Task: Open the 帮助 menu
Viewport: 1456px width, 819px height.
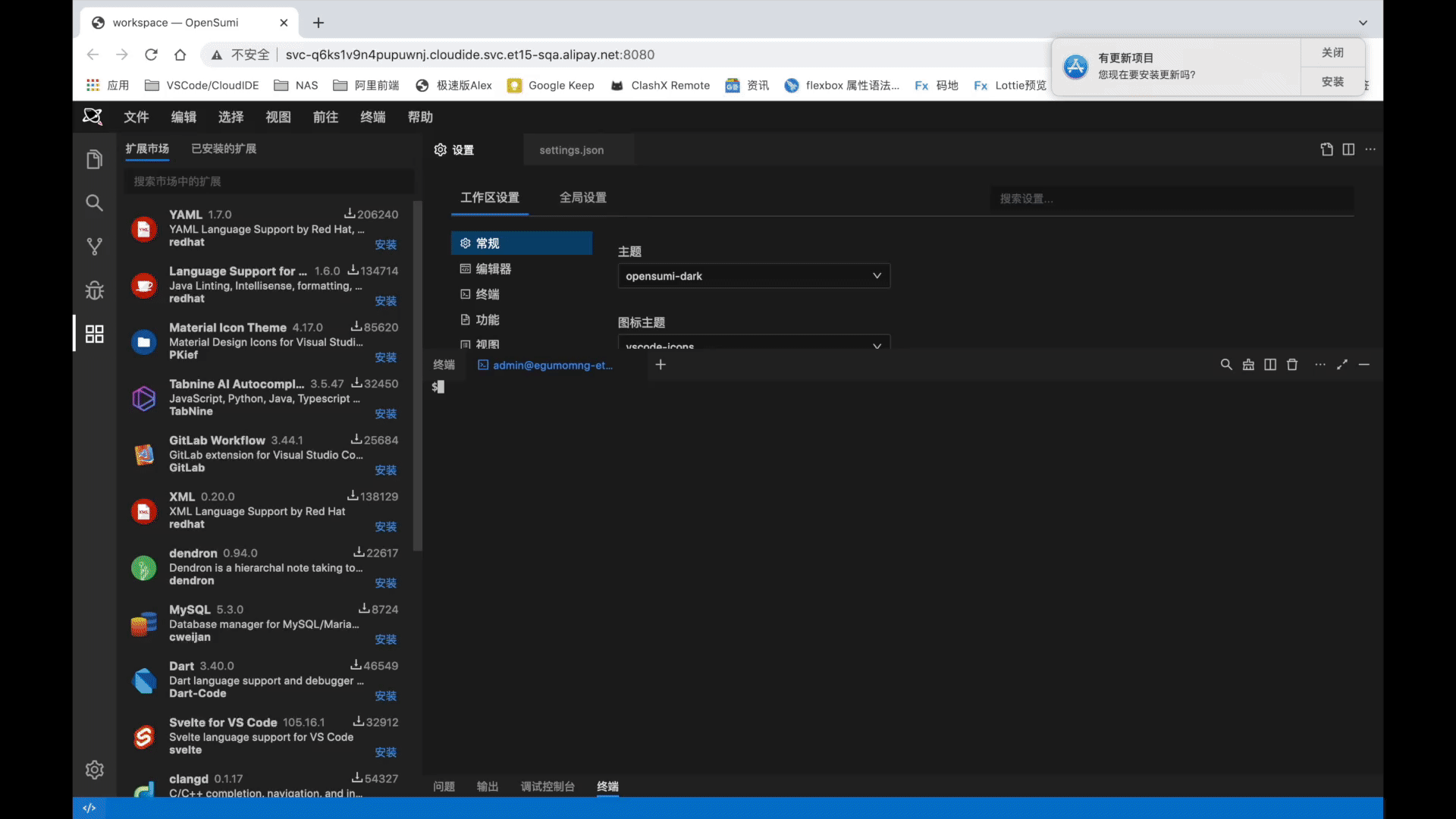Action: pos(420,117)
